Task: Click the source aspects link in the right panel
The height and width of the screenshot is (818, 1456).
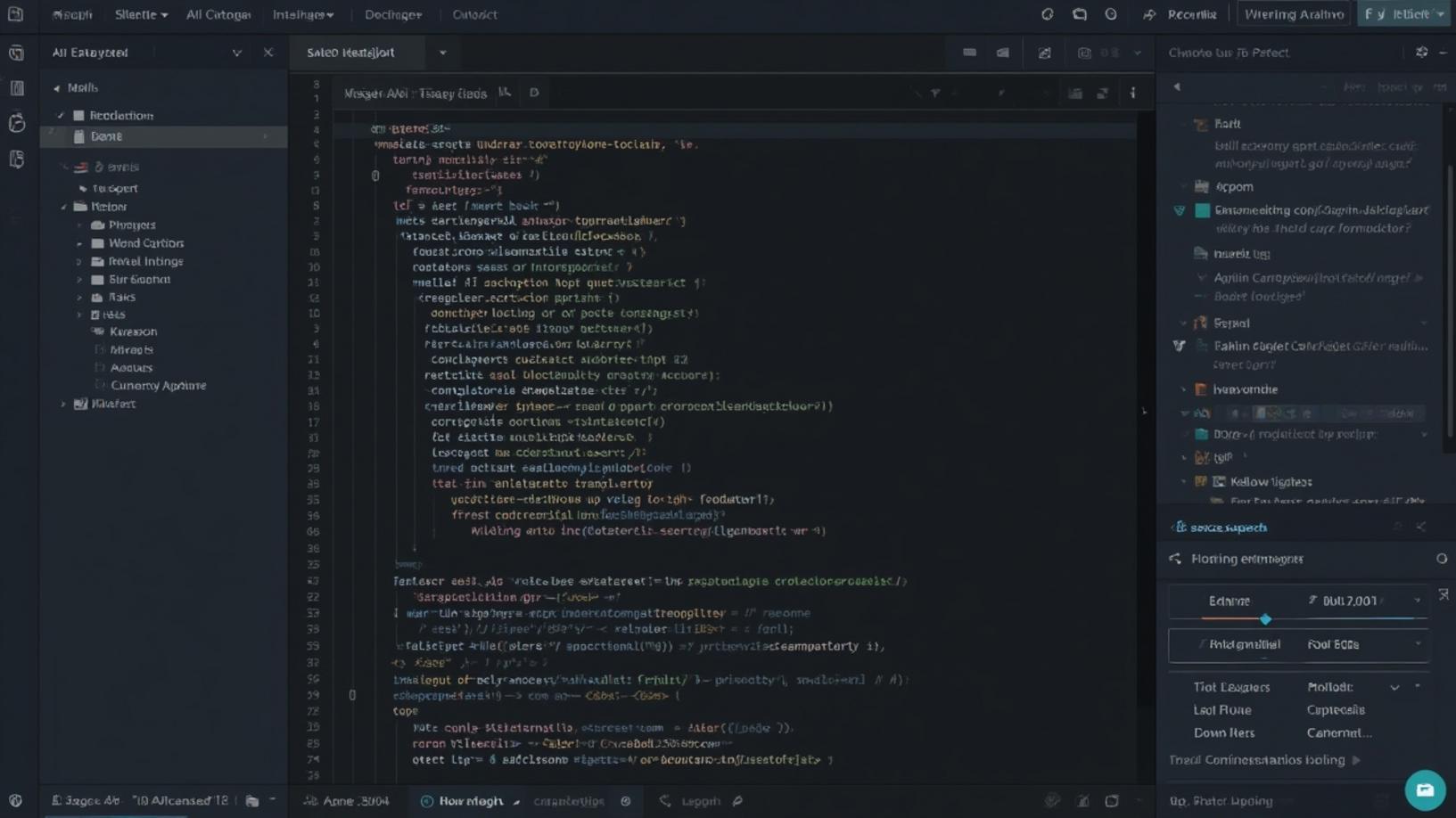Action: [1226, 527]
